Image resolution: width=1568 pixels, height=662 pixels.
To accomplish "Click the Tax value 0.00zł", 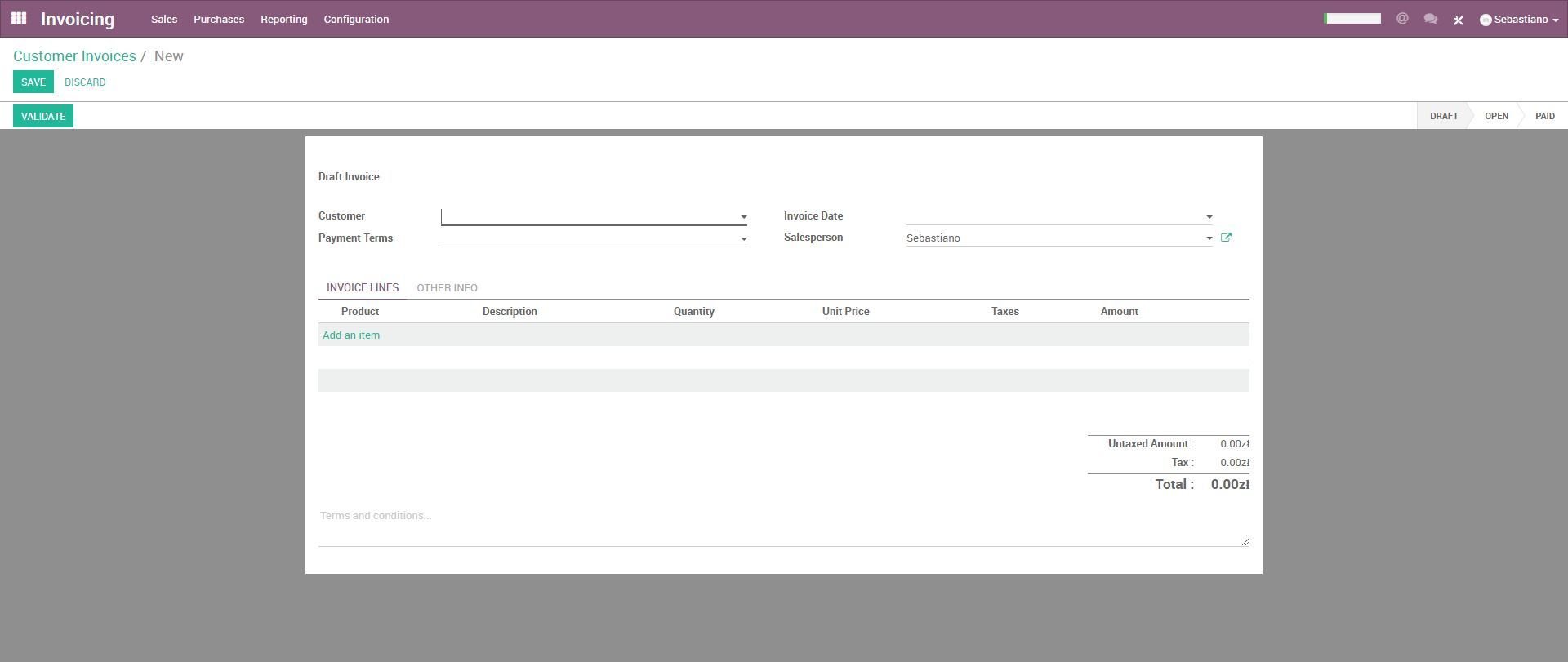I will pyautogui.click(x=1235, y=463).
